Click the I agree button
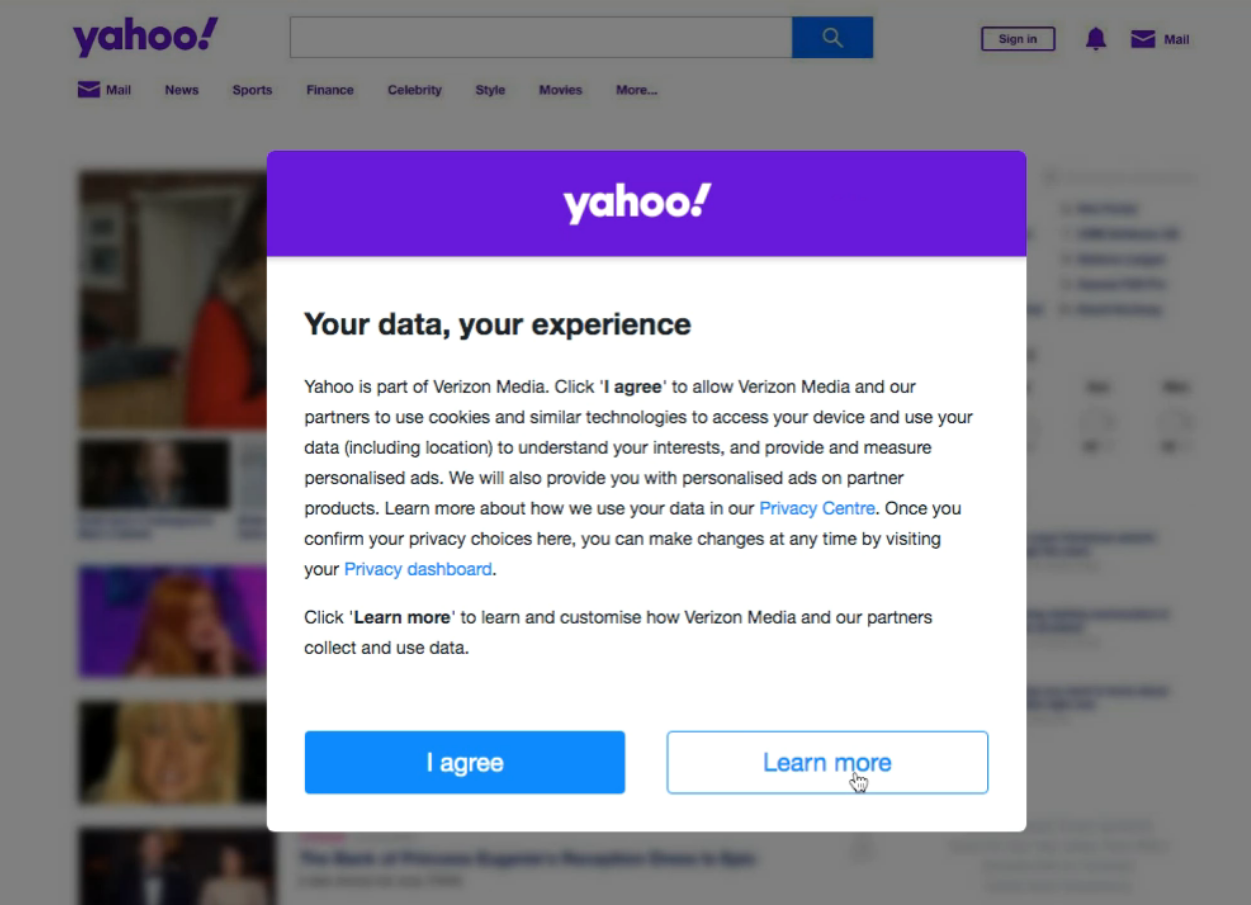Screen dimensions: 1251x905 coord(465,762)
